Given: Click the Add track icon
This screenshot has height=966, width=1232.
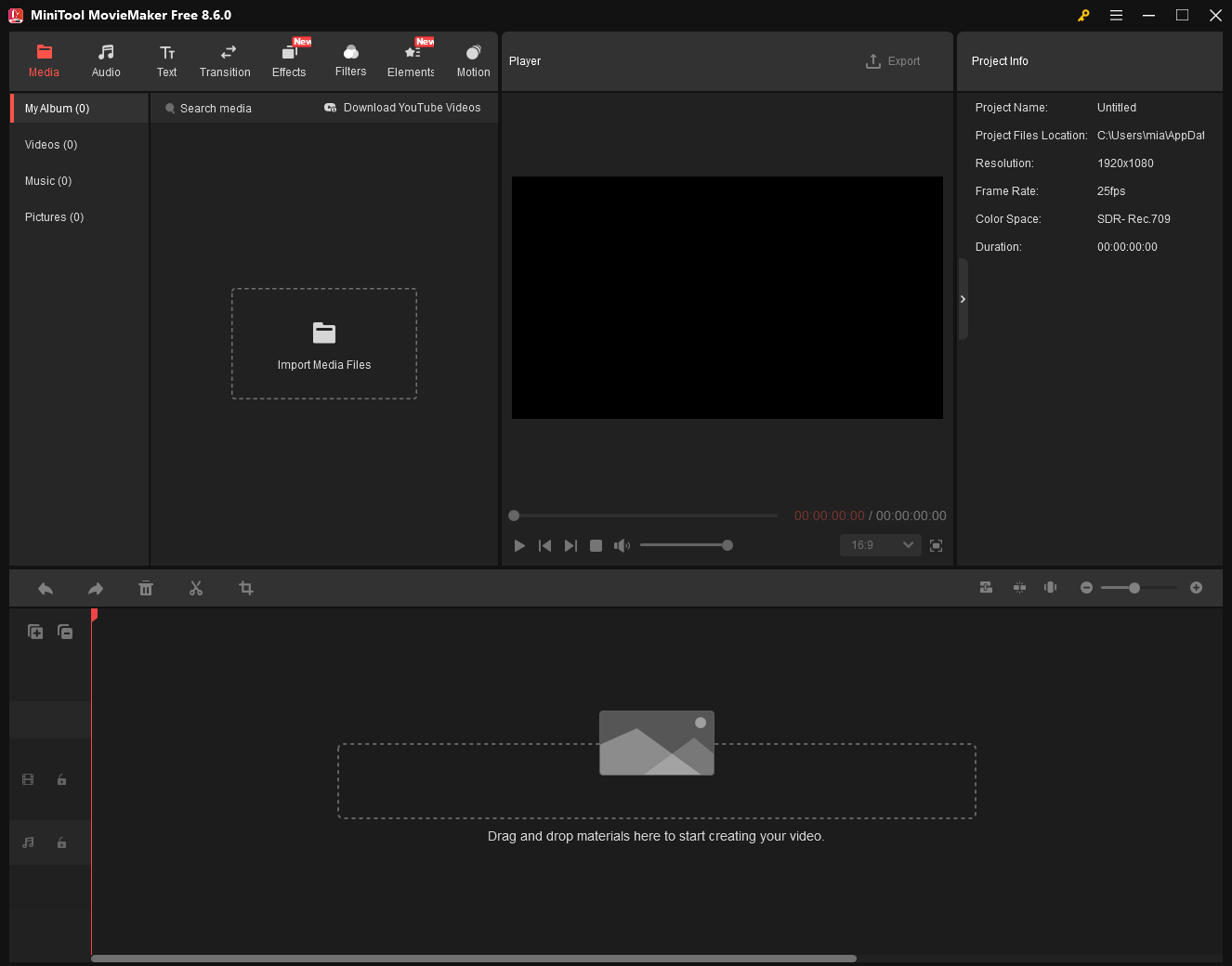Looking at the screenshot, I should (35, 632).
